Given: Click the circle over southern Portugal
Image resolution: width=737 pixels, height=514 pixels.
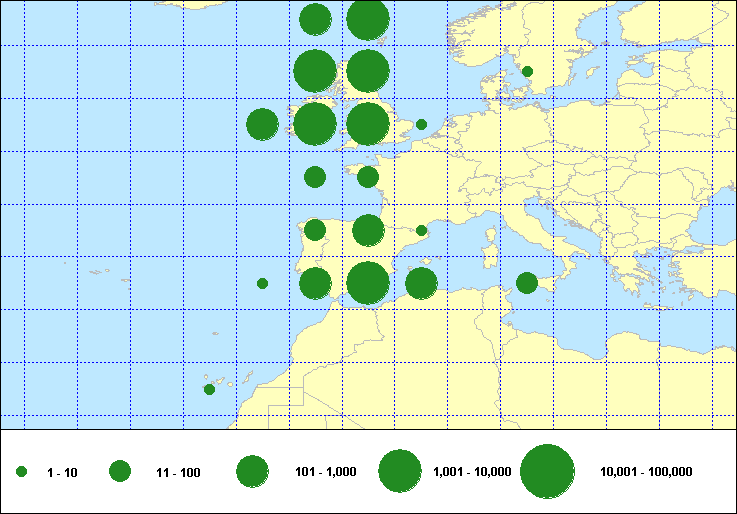Looking at the screenshot, I should 315,283.
